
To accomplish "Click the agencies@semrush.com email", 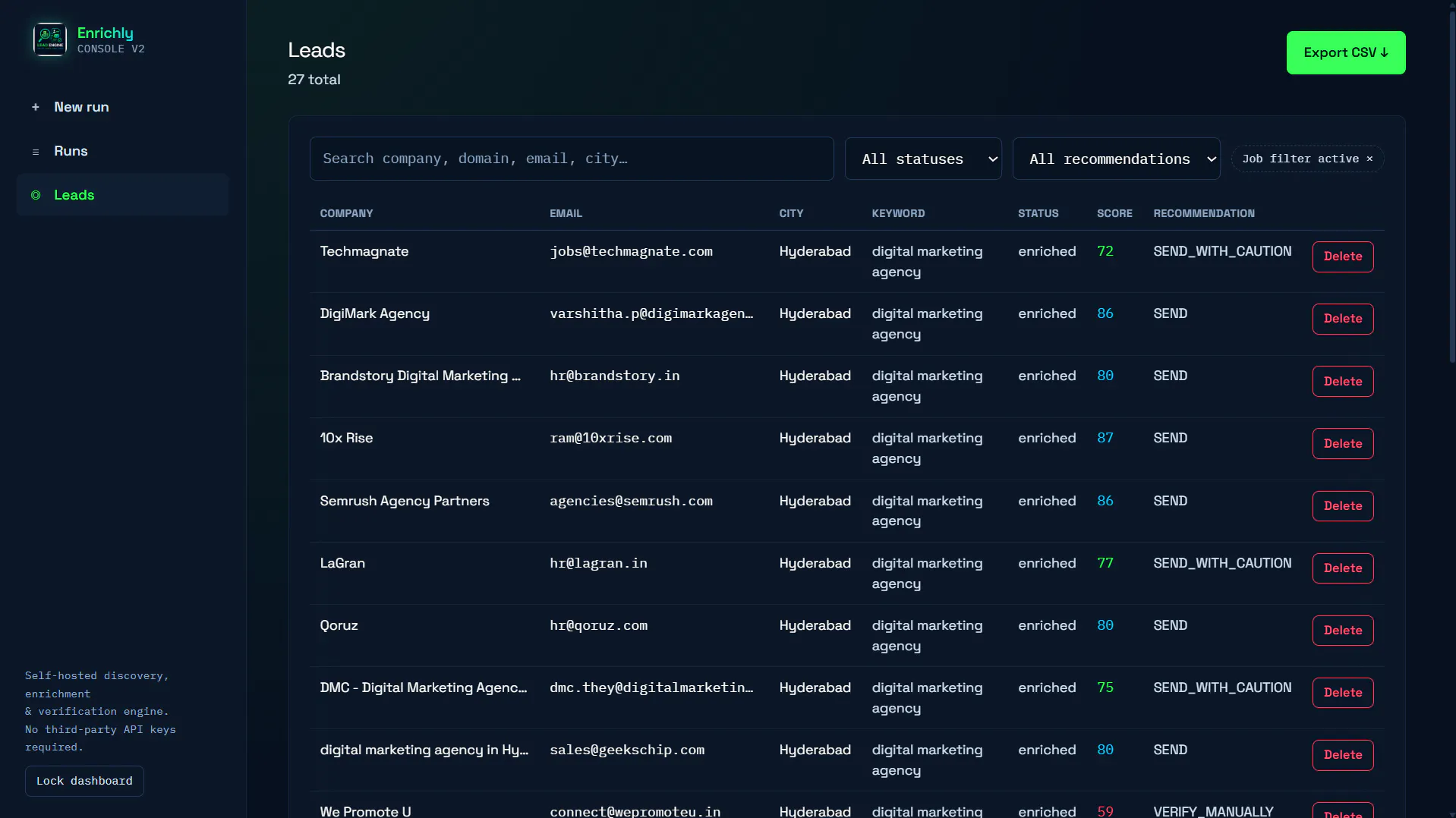I will (x=631, y=501).
